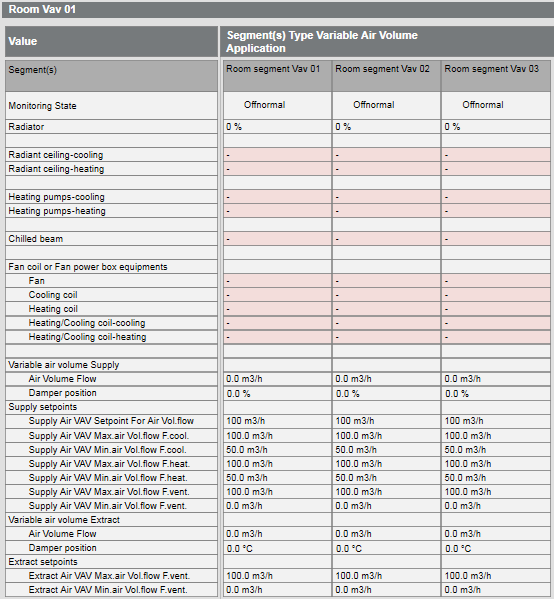Click the Offnormal state of Vav 01
This screenshot has height=599, width=554.
point(264,105)
